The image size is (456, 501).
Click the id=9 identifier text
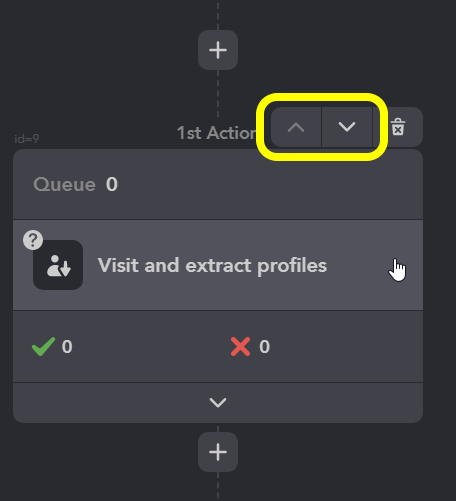click(27, 139)
